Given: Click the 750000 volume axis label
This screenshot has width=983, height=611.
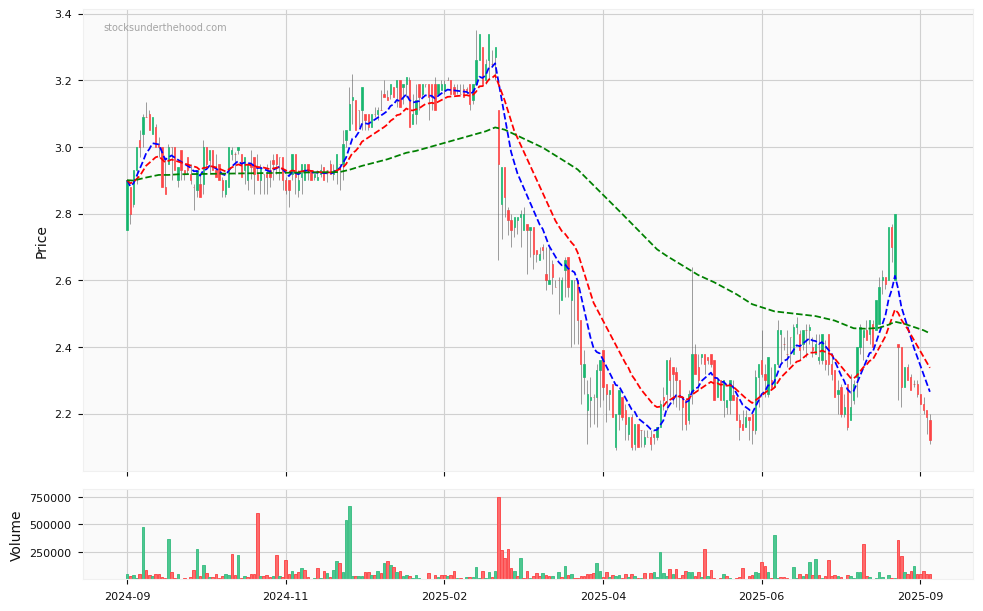Looking at the screenshot, I should coord(51,498).
